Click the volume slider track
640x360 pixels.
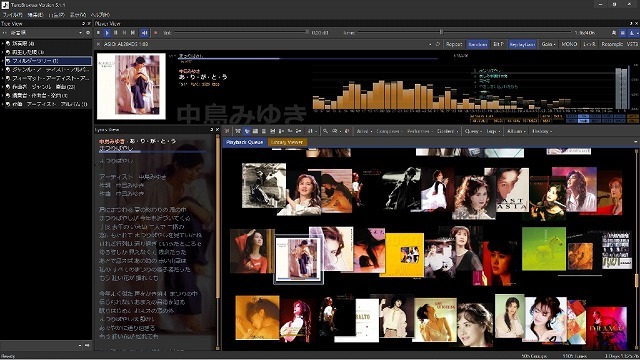click(241, 33)
